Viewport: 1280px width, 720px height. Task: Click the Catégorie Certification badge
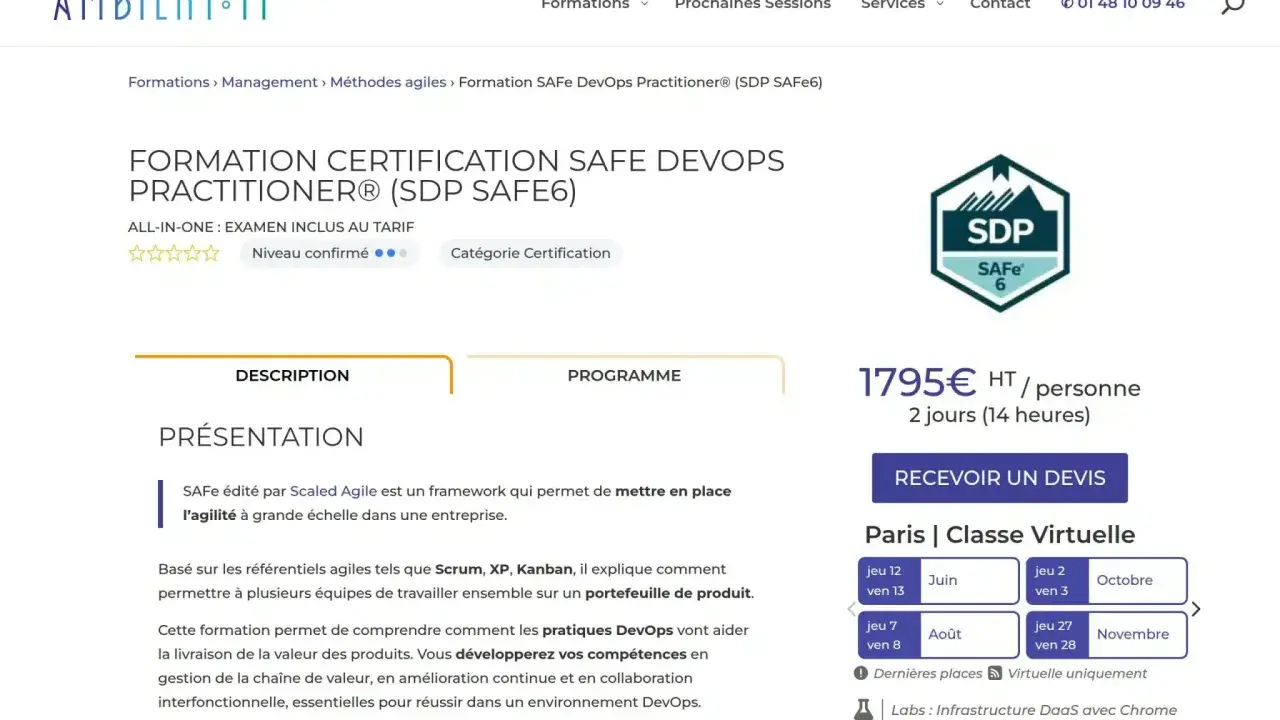[x=530, y=253]
